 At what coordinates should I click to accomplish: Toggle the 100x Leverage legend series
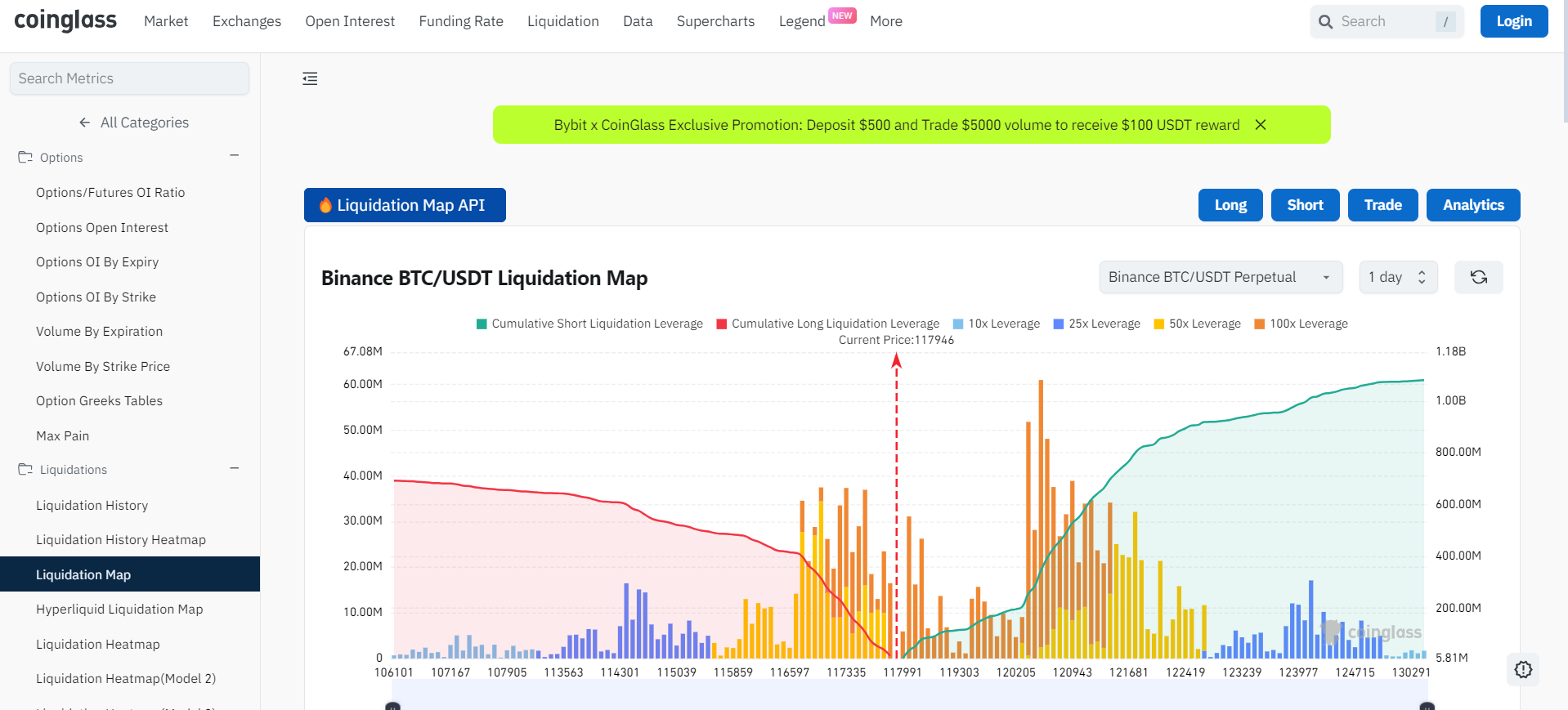pos(1301,324)
